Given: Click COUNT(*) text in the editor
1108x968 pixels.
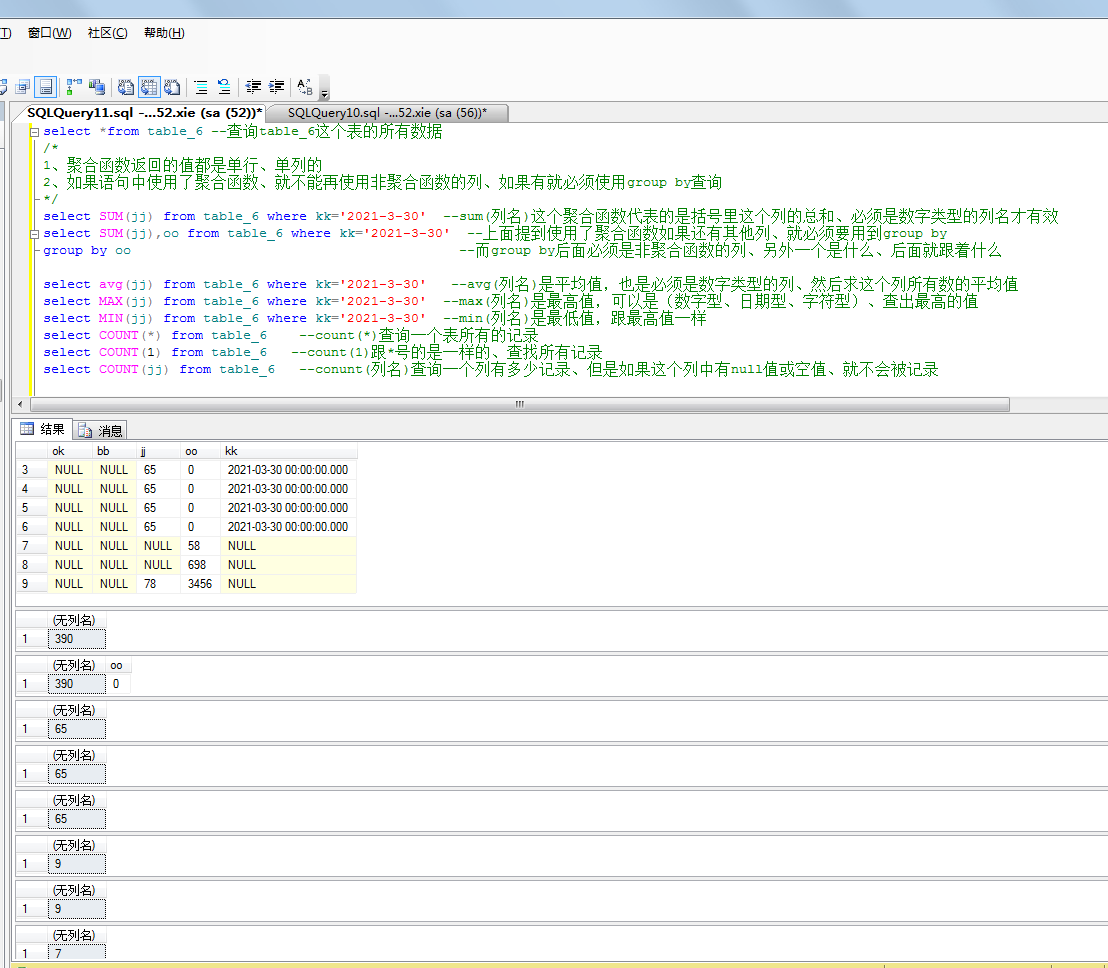Looking at the screenshot, I should [130, 335].
